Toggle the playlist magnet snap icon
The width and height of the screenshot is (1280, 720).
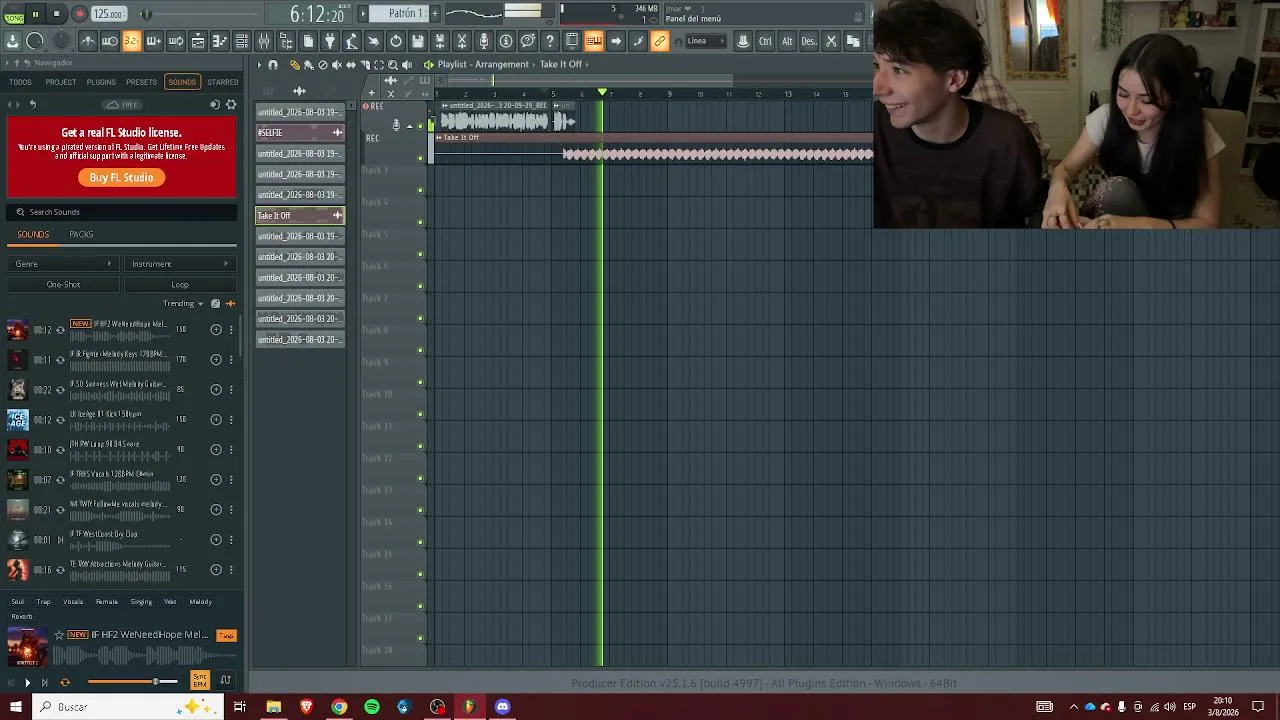coord(273,64)
